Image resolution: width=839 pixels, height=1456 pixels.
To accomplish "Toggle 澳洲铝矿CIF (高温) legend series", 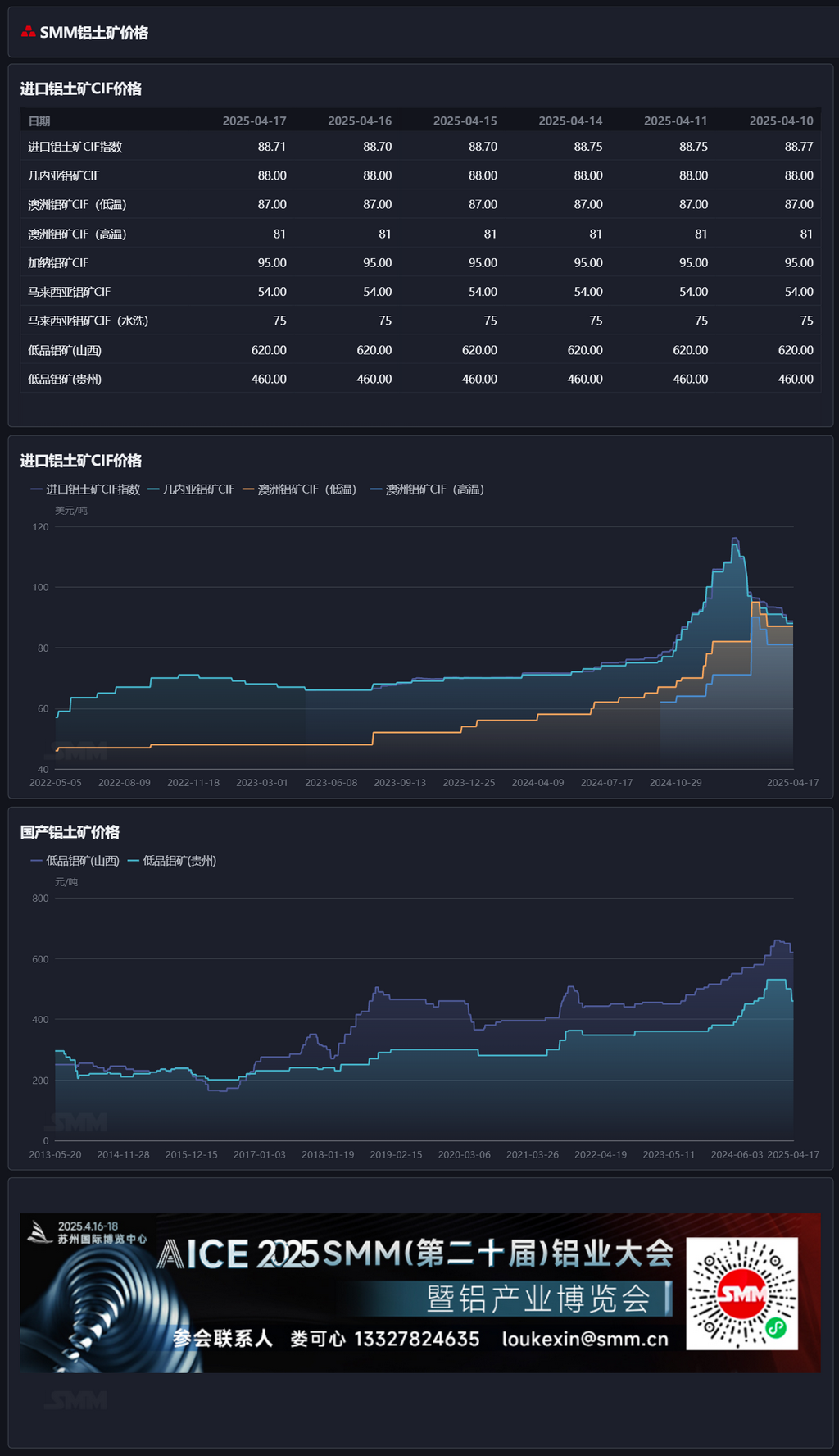I will 427,489.
